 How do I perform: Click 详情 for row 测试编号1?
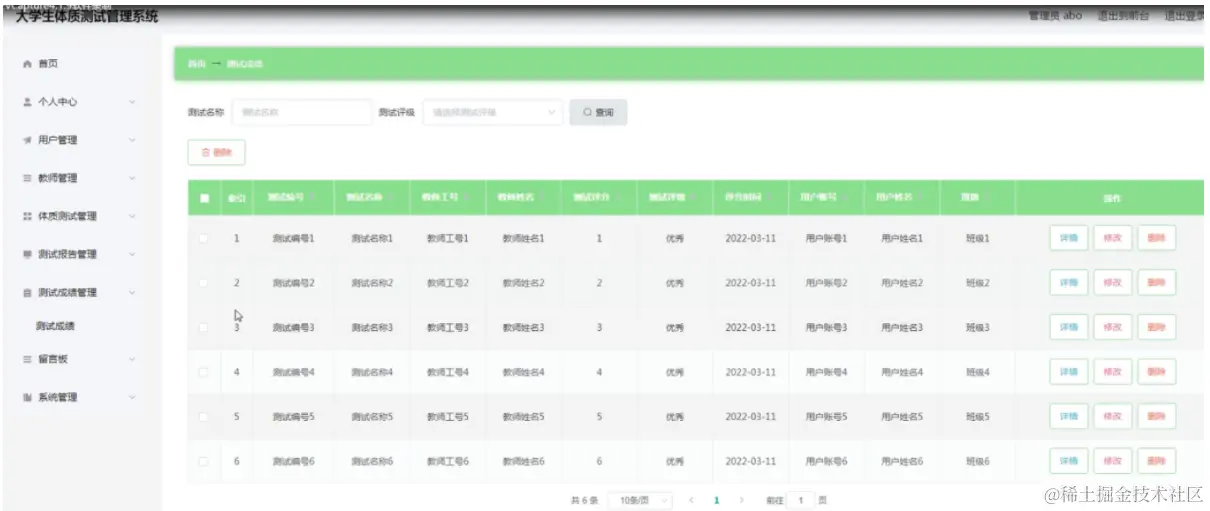coord(1069,238)
